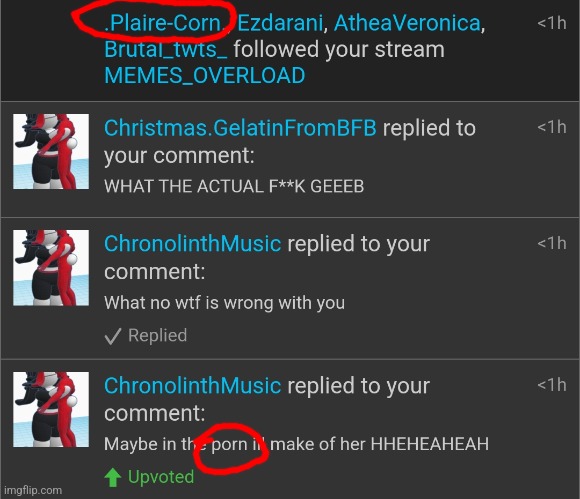
Task: Open ChronolinthMusic username on the 'wrong with you' reply
Action: point(192,244)
